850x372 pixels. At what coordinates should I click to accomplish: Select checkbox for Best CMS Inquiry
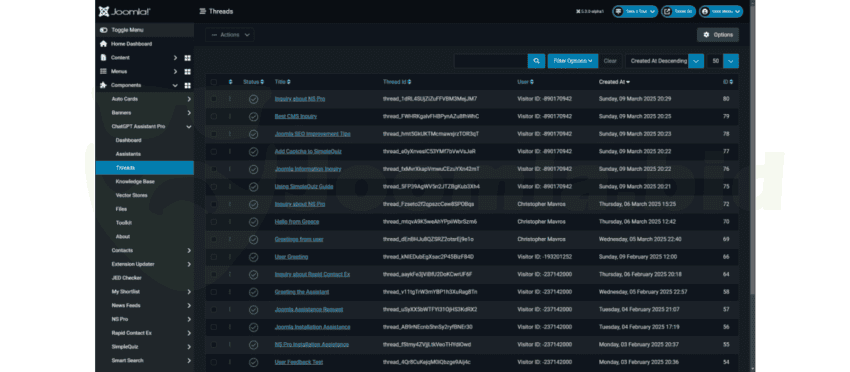click(214, 117)
